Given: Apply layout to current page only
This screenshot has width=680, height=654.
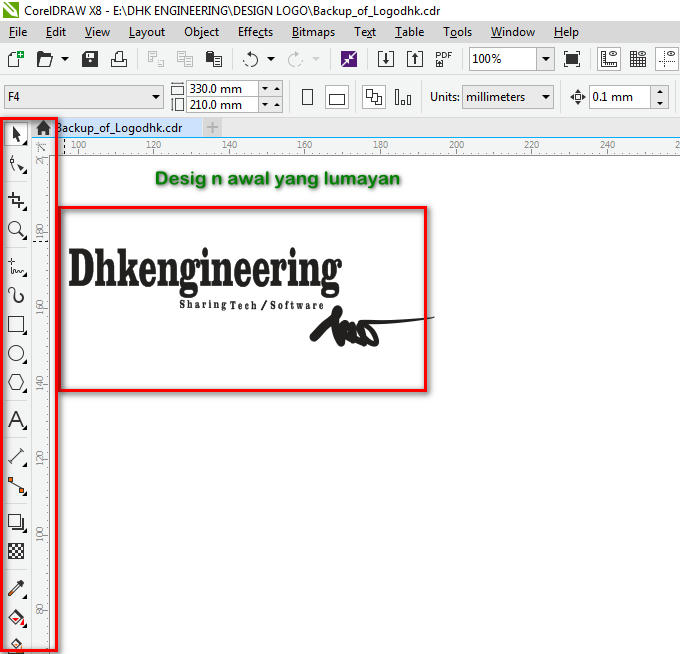Looking at the screenshot, I should pyautogui.click(x=403, y=97).
